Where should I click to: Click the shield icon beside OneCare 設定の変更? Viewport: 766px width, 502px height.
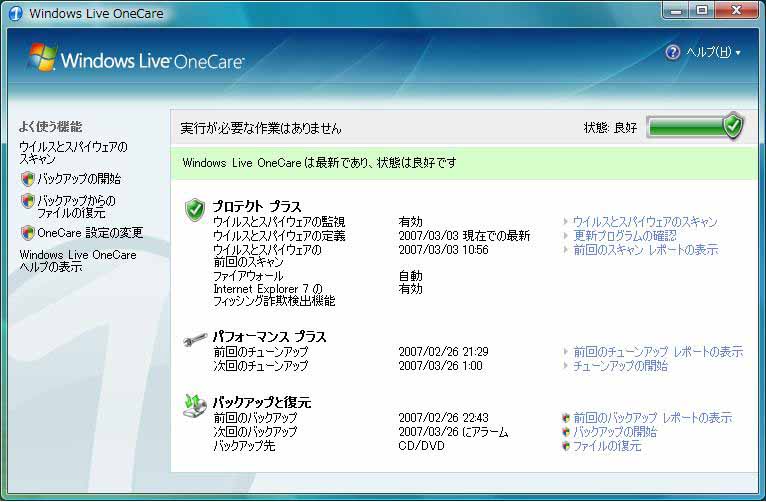pos(28,232)
